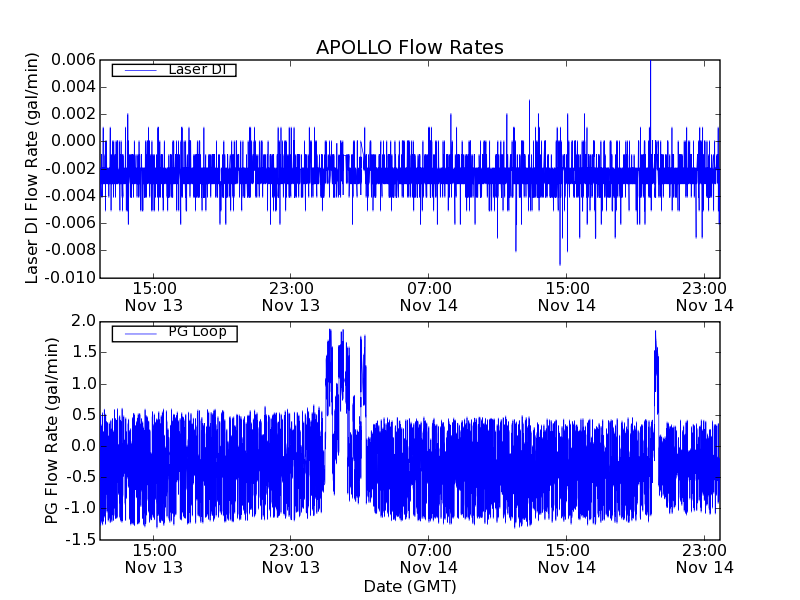Click top plot's "07:00 Nov 14" time label

coord(429,296)
